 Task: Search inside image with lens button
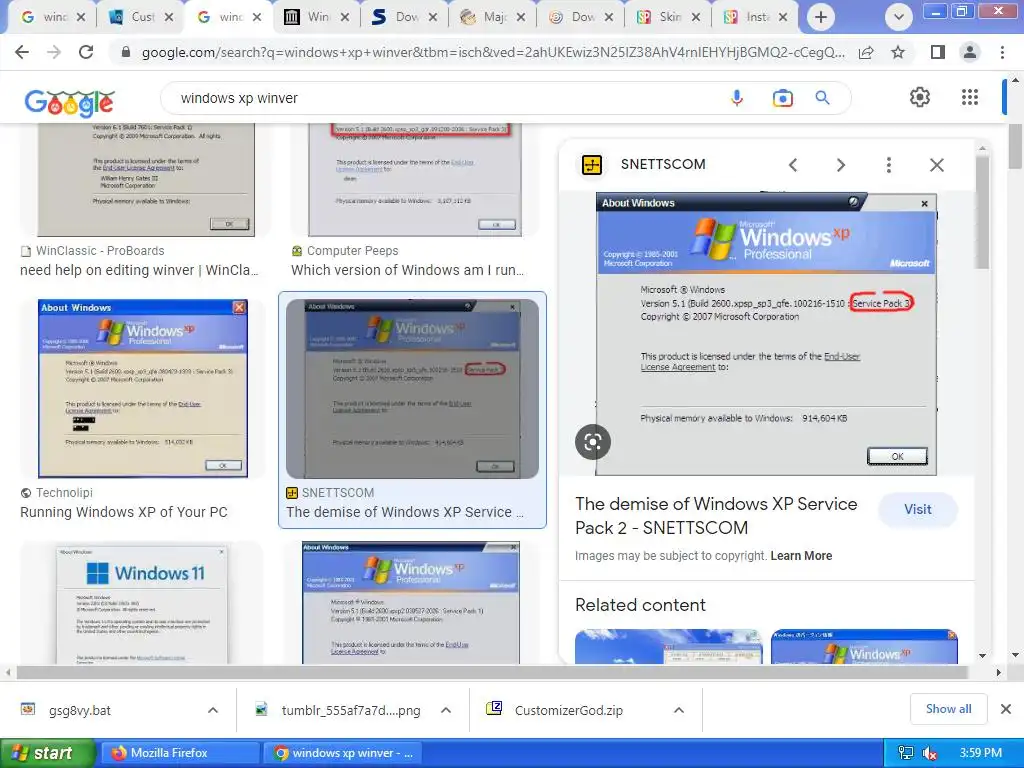pyautogui.click(x=593, y=442)
